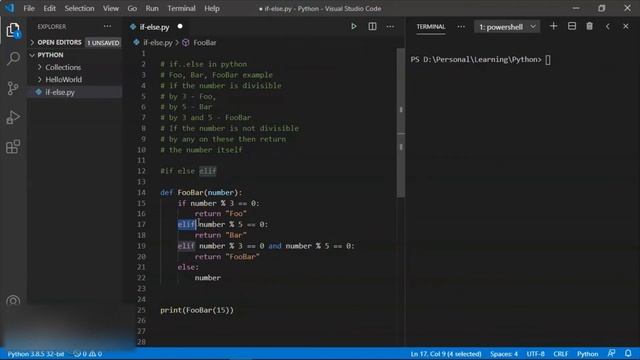Change file encoding UTF-8
Viewport: 640px width, 360px height.
536,354
